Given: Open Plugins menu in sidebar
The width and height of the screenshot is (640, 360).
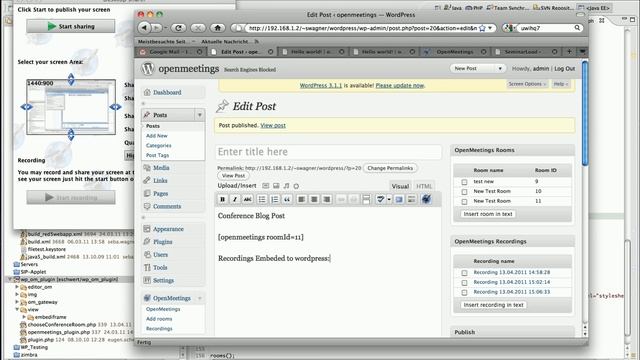Looking at the screenshot, I should (x=162, y=242).
